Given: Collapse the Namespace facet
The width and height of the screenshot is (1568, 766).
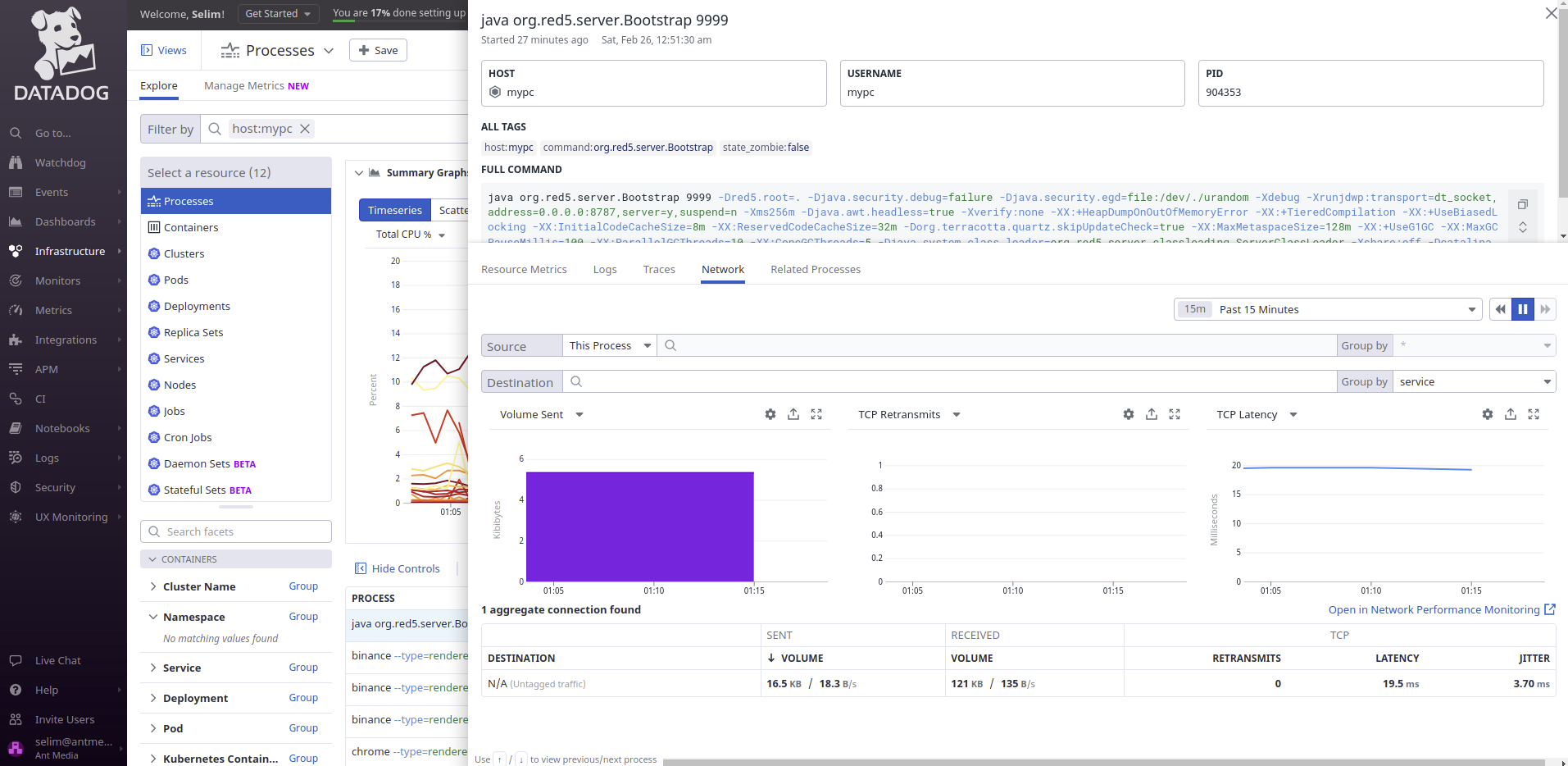Looking at the screenshot, I should coord(153,617).
